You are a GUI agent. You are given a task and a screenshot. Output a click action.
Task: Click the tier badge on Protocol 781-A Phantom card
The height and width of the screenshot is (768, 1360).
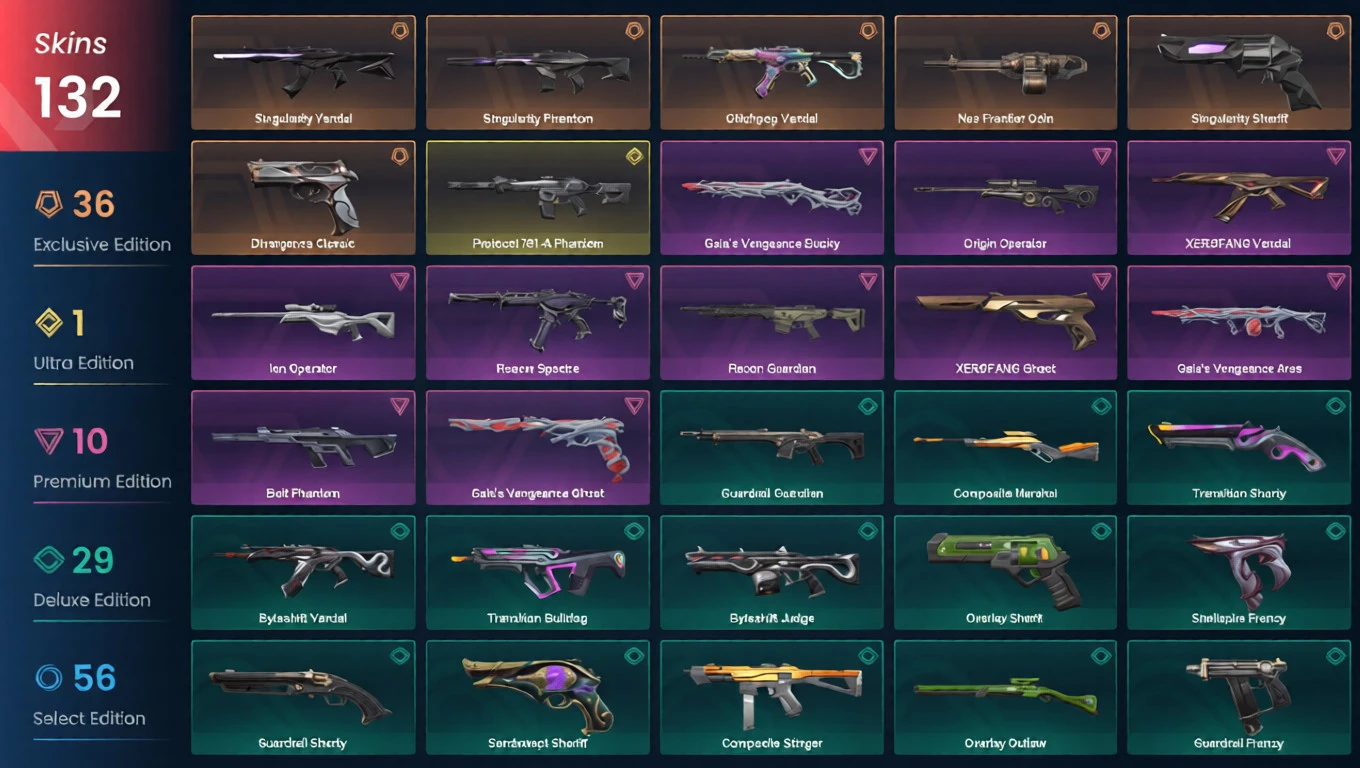(x=633, y=156)
